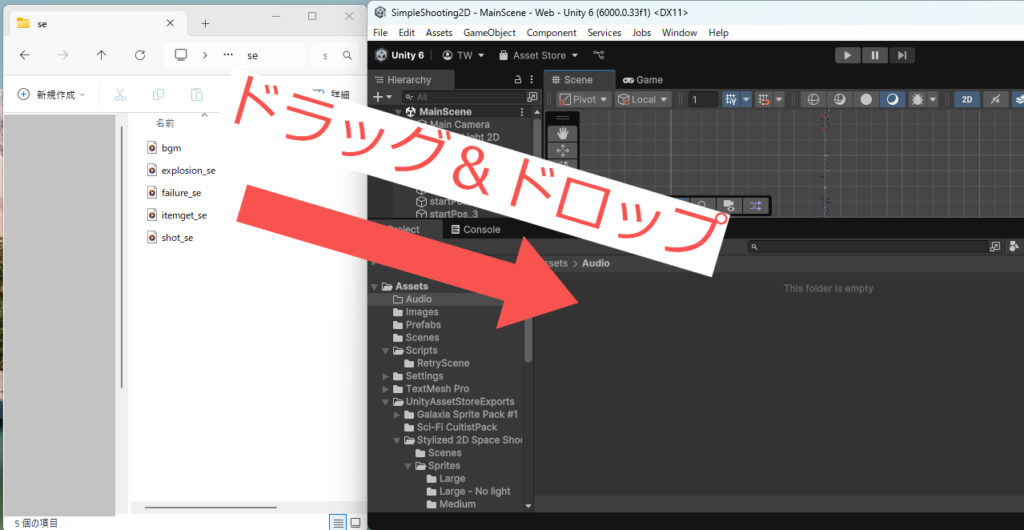The image size is (1024, 530).
Task: Open the Services menu
Action: point(604,33)
